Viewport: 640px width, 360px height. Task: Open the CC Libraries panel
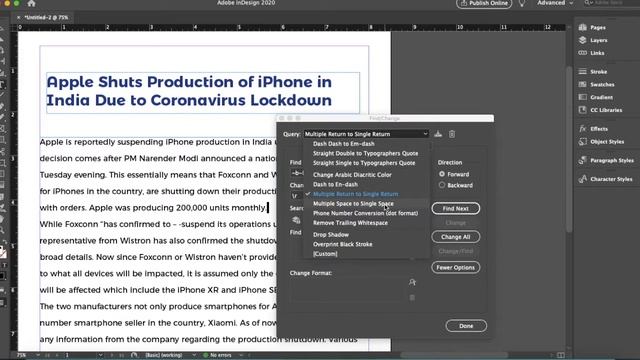[x=600, y=110]
